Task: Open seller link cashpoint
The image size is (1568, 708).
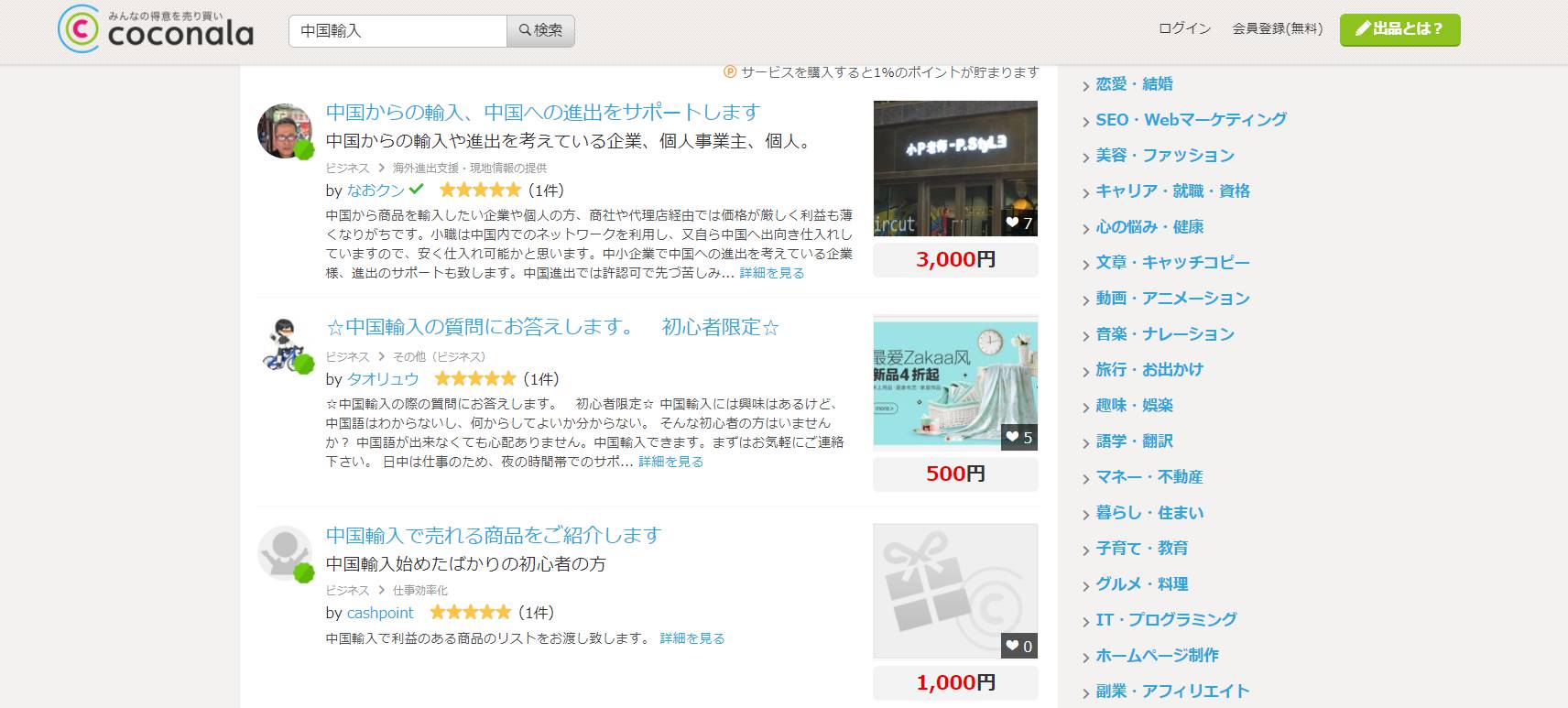Action: coord(380,613)
